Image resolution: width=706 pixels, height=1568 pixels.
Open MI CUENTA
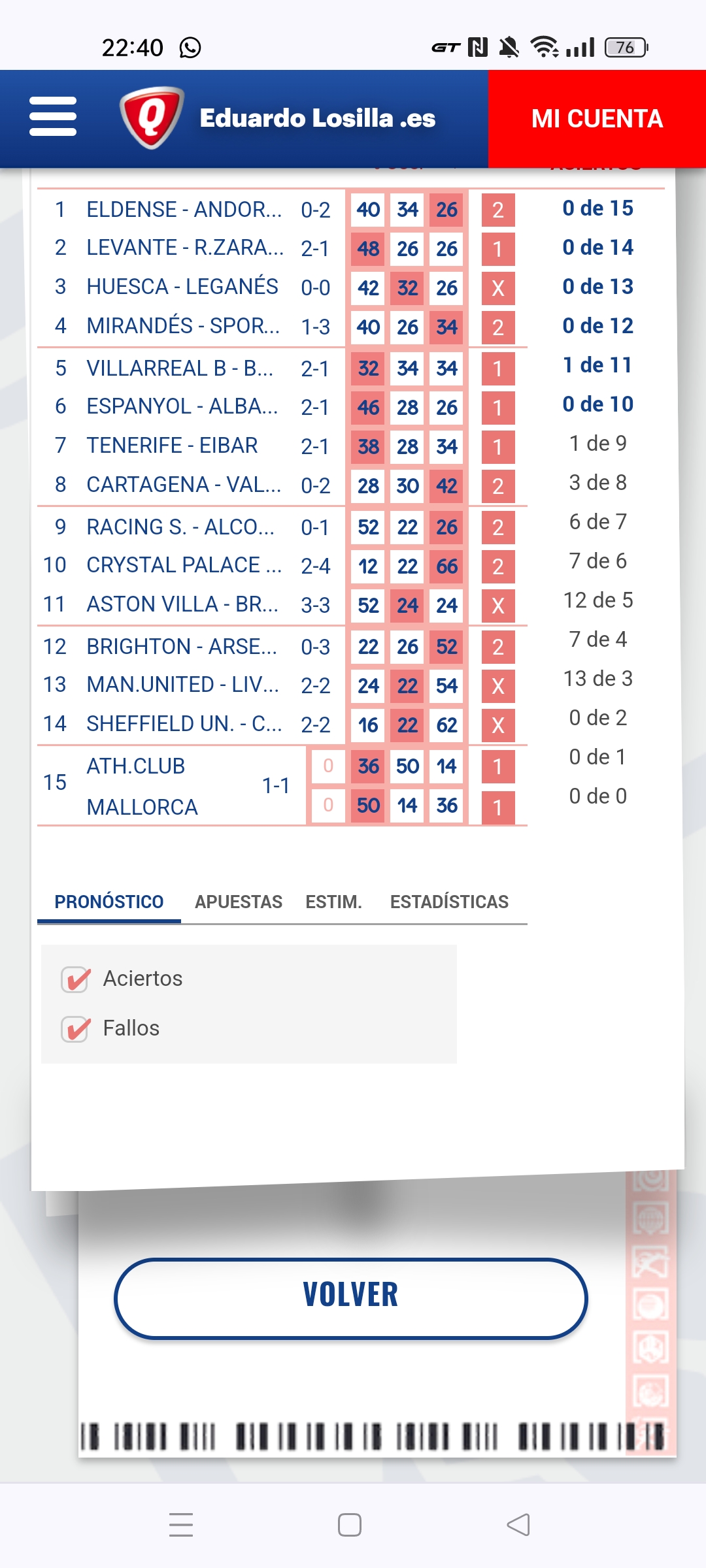click(597, 119)
